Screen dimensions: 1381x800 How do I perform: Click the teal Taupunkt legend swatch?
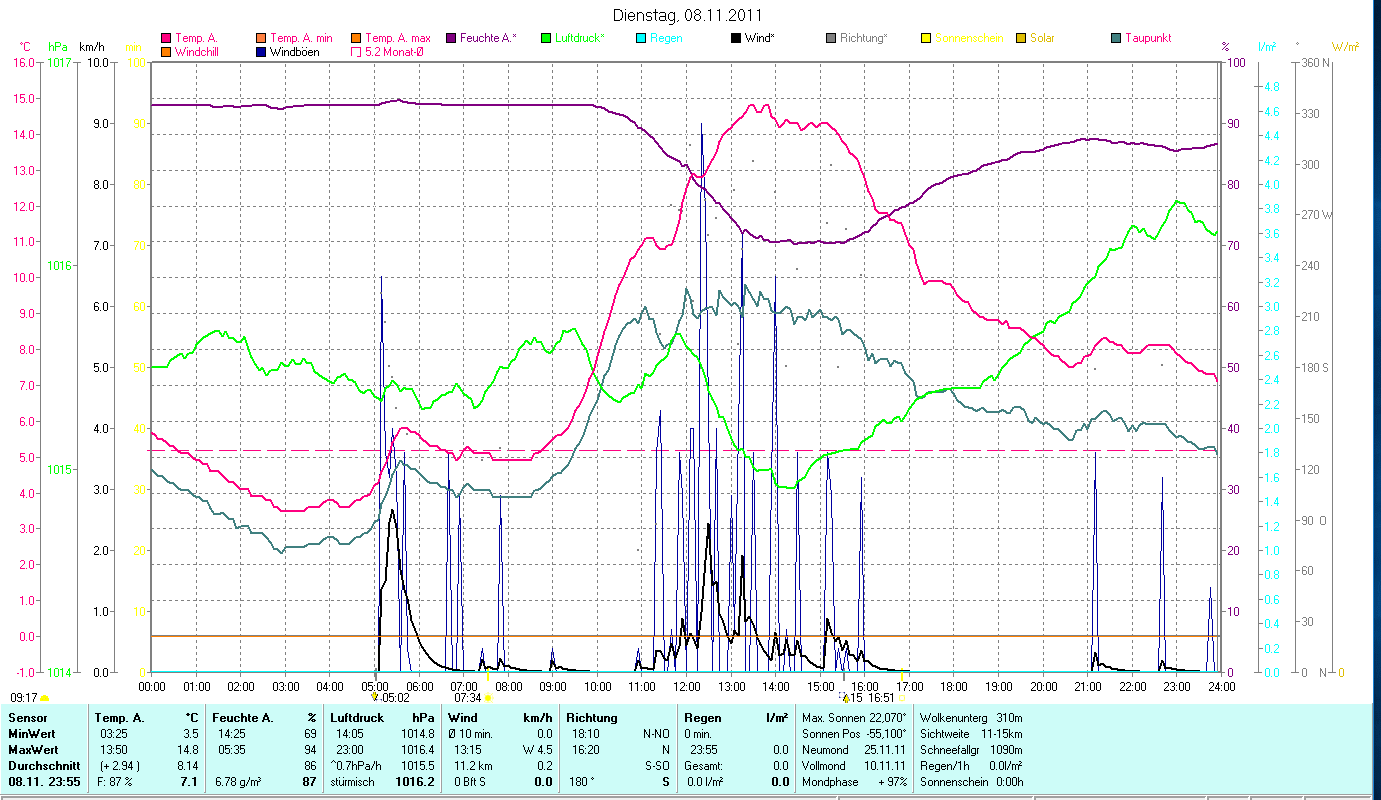(1115, 38)
